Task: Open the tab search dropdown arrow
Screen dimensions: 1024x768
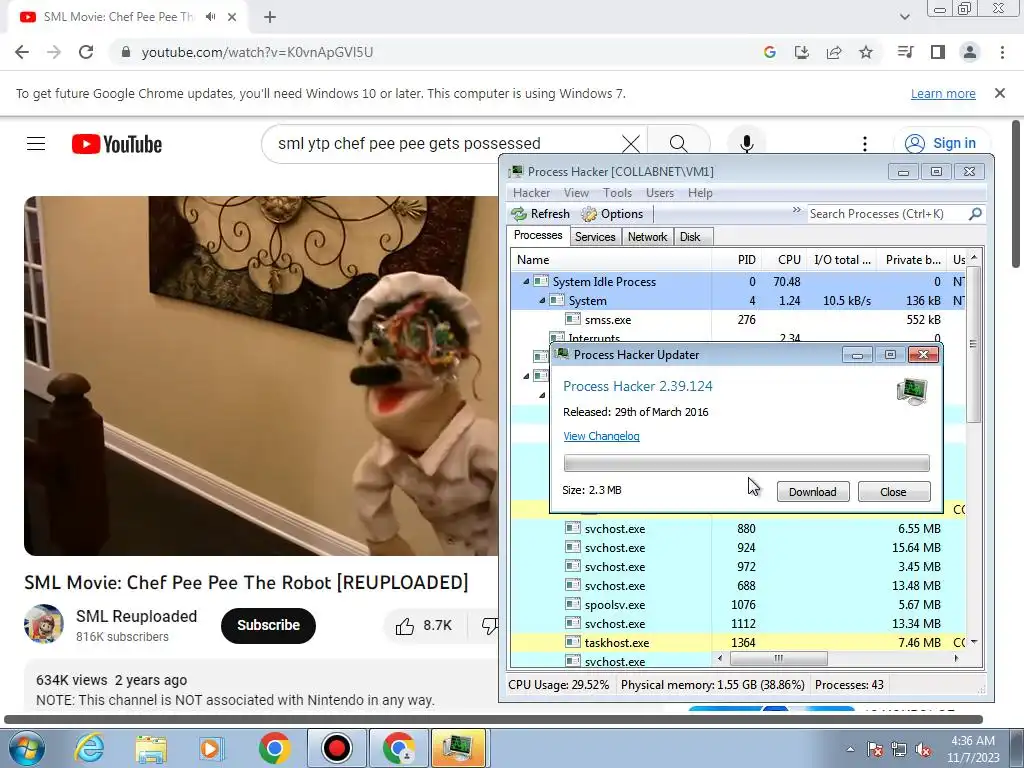Action: click(x=905, y=17)
